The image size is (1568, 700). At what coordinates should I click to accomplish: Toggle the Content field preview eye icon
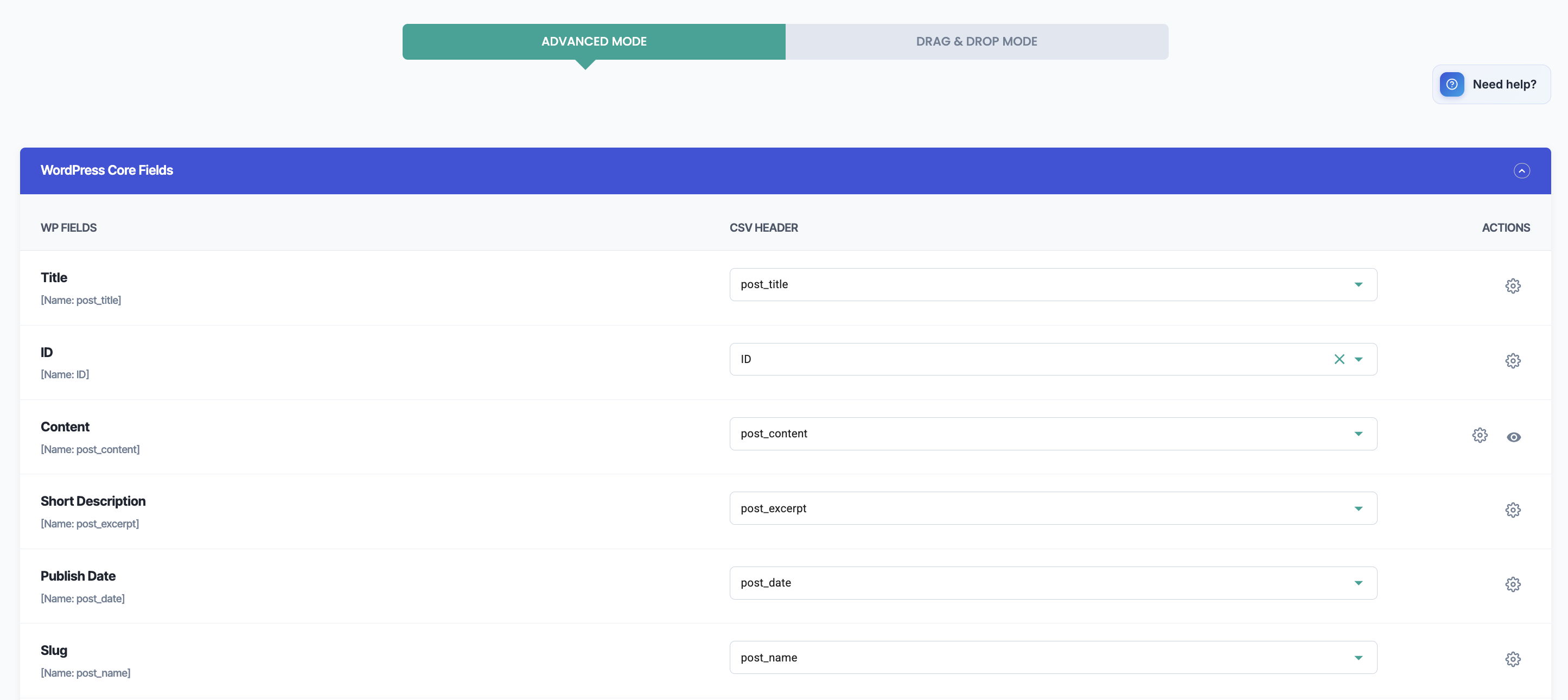tap(1514, 437)
